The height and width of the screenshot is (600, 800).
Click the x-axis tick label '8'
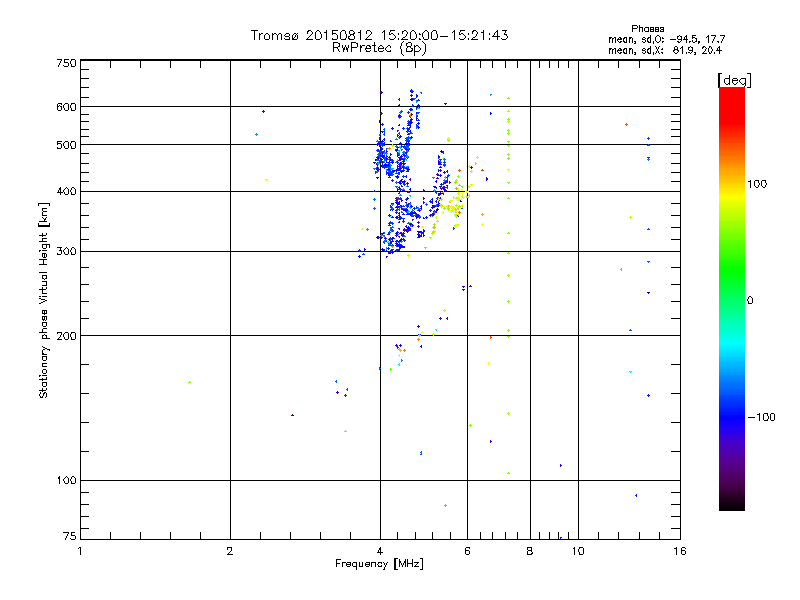pos(530,551)
